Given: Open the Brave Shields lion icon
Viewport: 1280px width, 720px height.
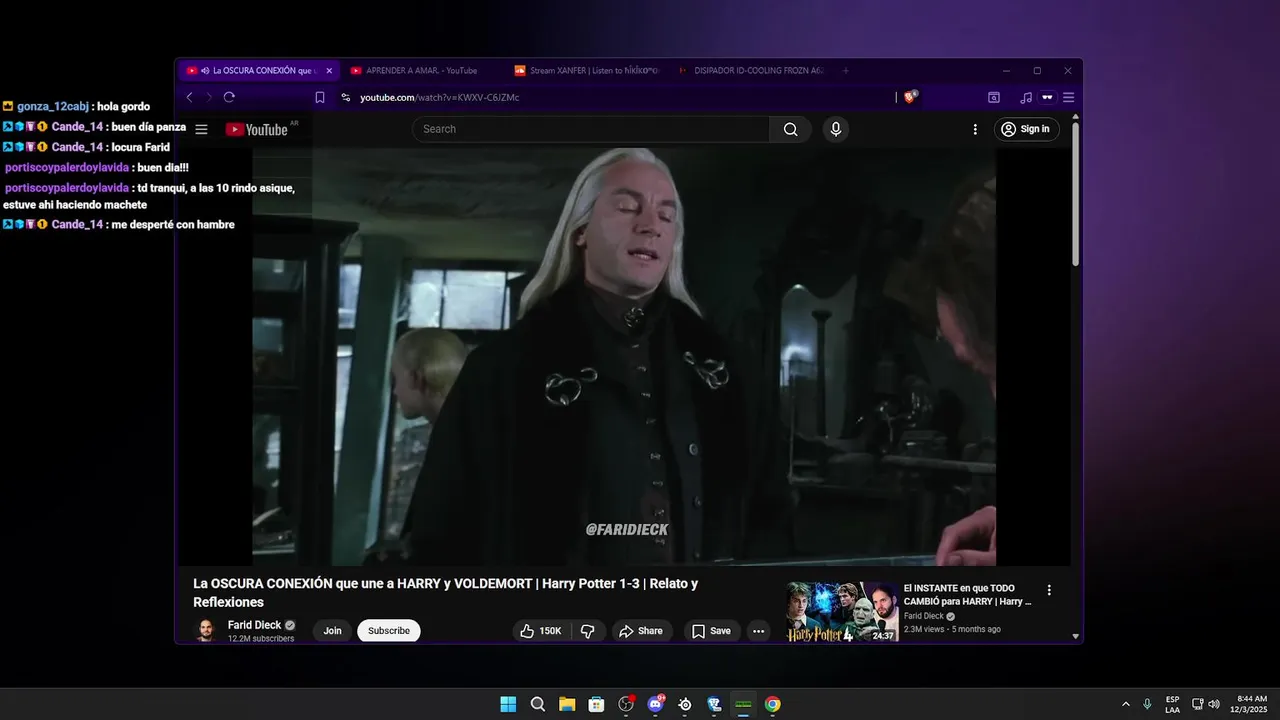Looking at the screenshot, I should (910, 97).
